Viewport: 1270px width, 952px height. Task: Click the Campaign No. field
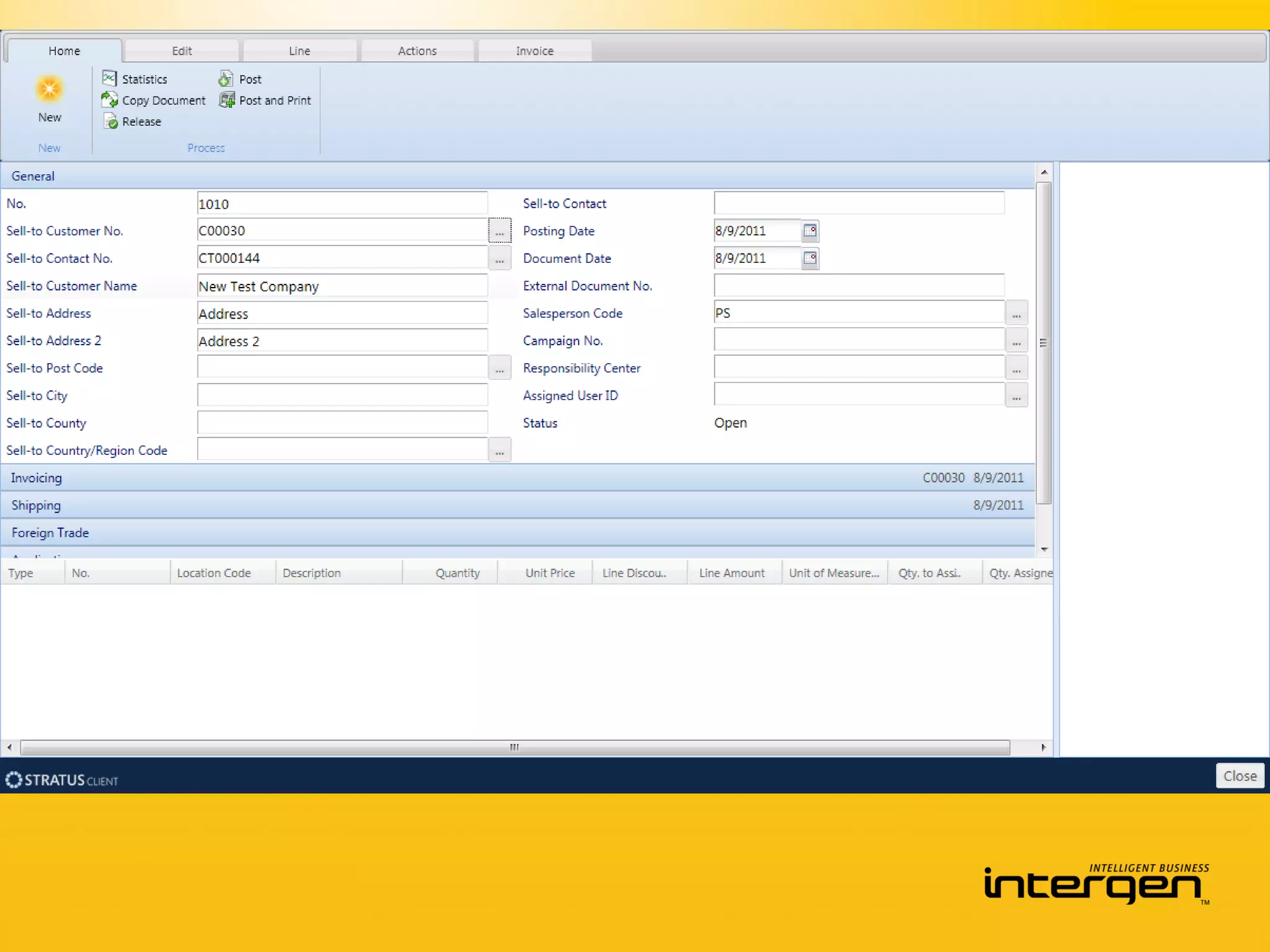pos(859,340)
